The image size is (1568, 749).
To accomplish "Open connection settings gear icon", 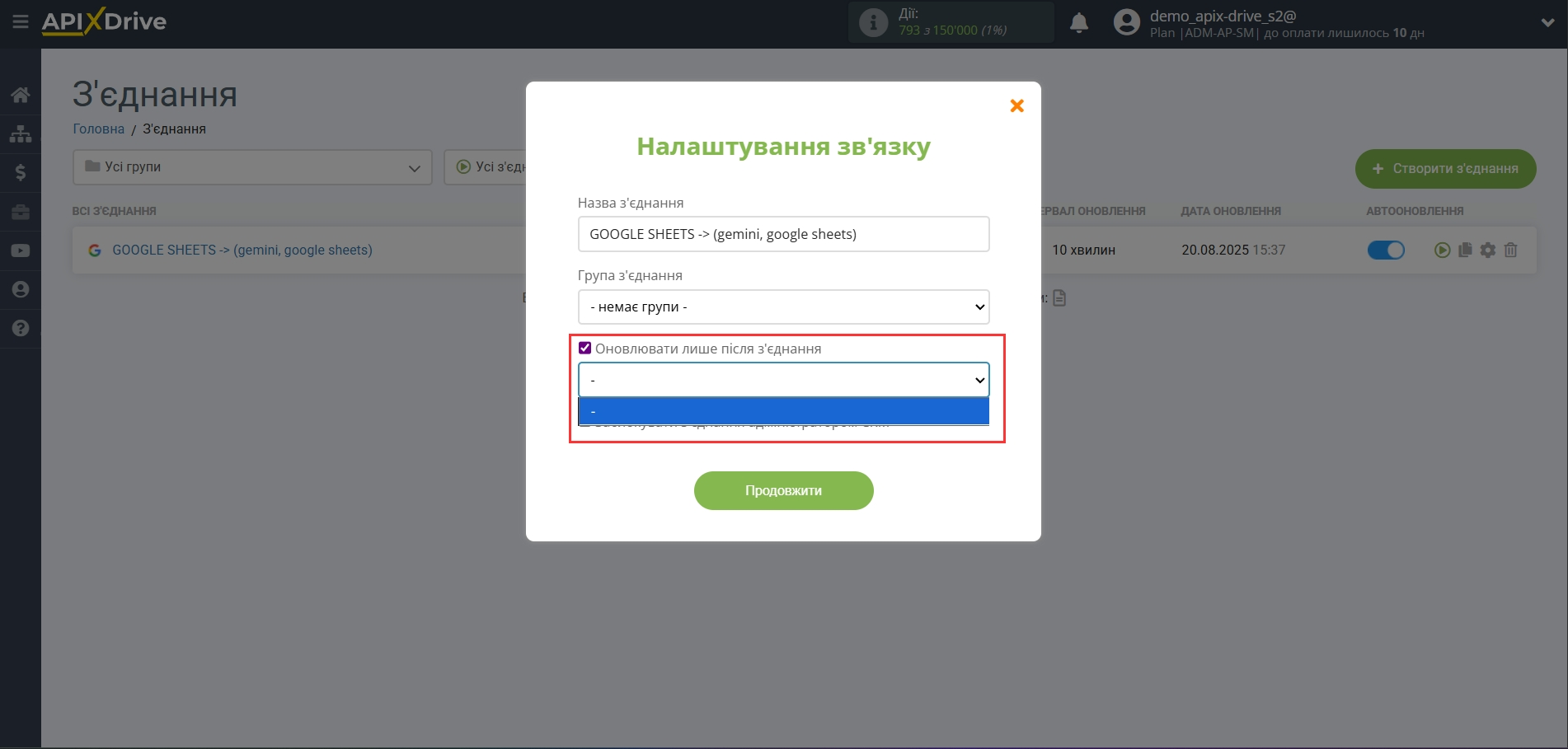I will (x=1487, y=250).
